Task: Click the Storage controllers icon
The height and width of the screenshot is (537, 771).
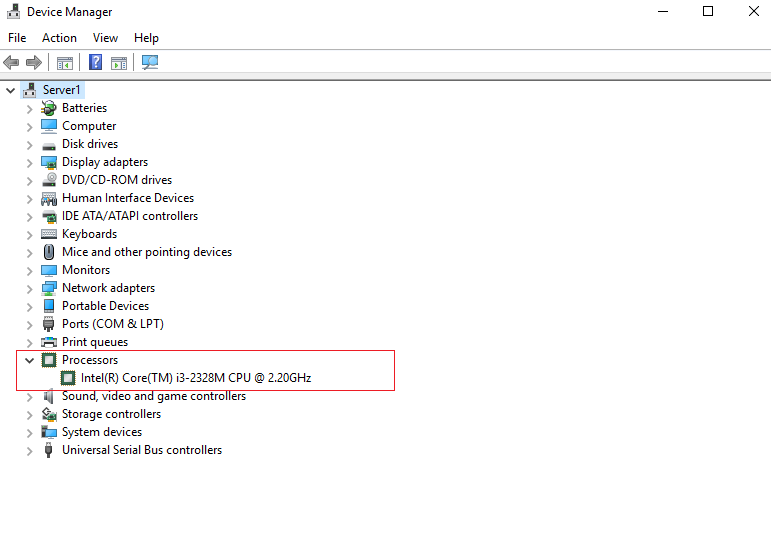Action: (49, 414)
